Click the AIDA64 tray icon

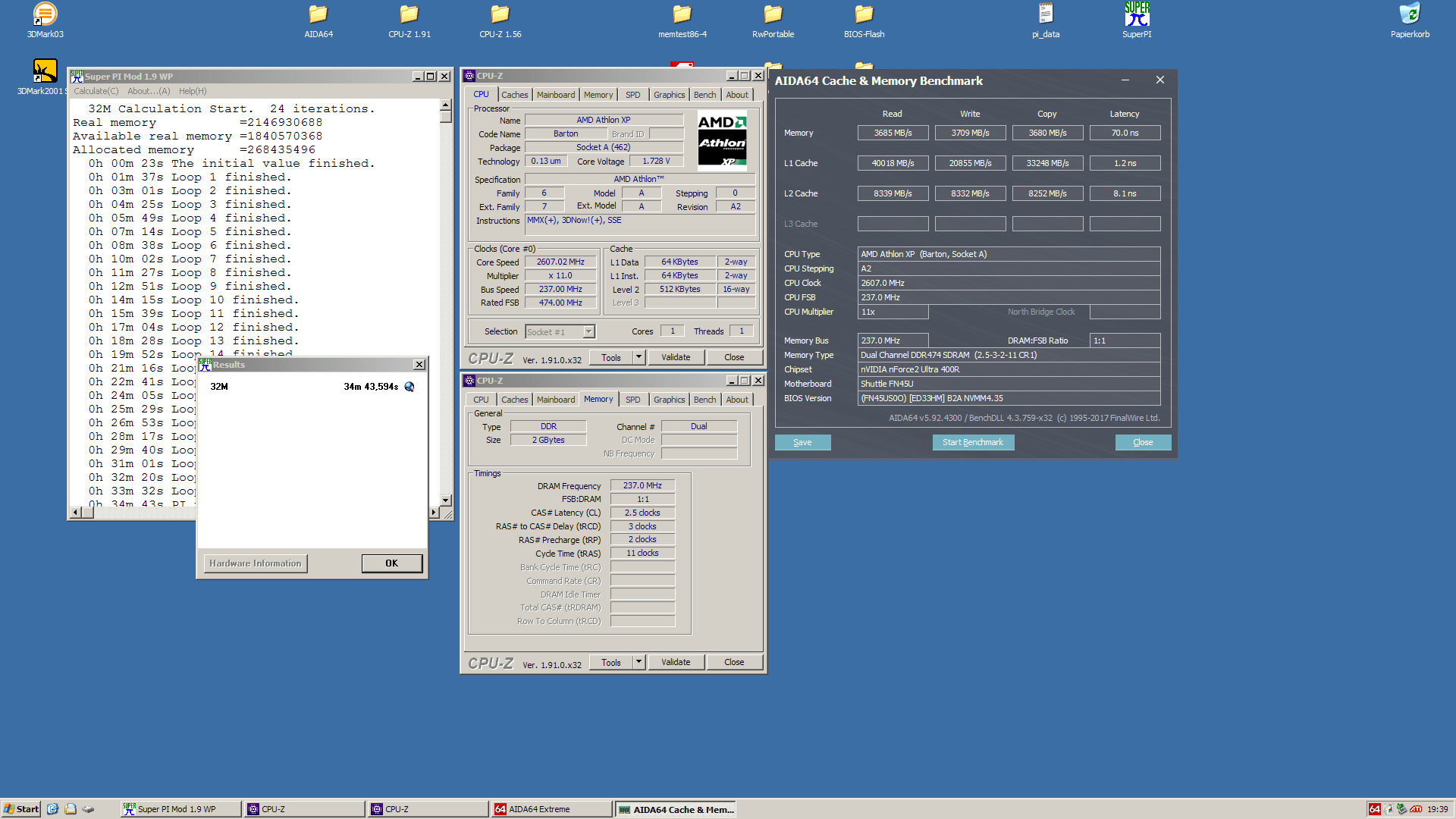[x=1374, y=809]
